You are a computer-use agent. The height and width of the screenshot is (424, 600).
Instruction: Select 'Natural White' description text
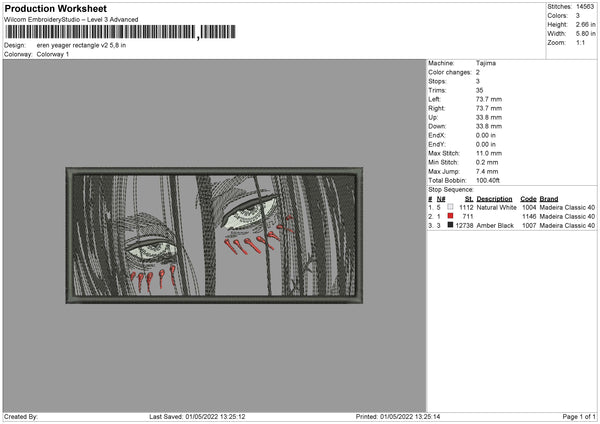click(x=496, y=207)
